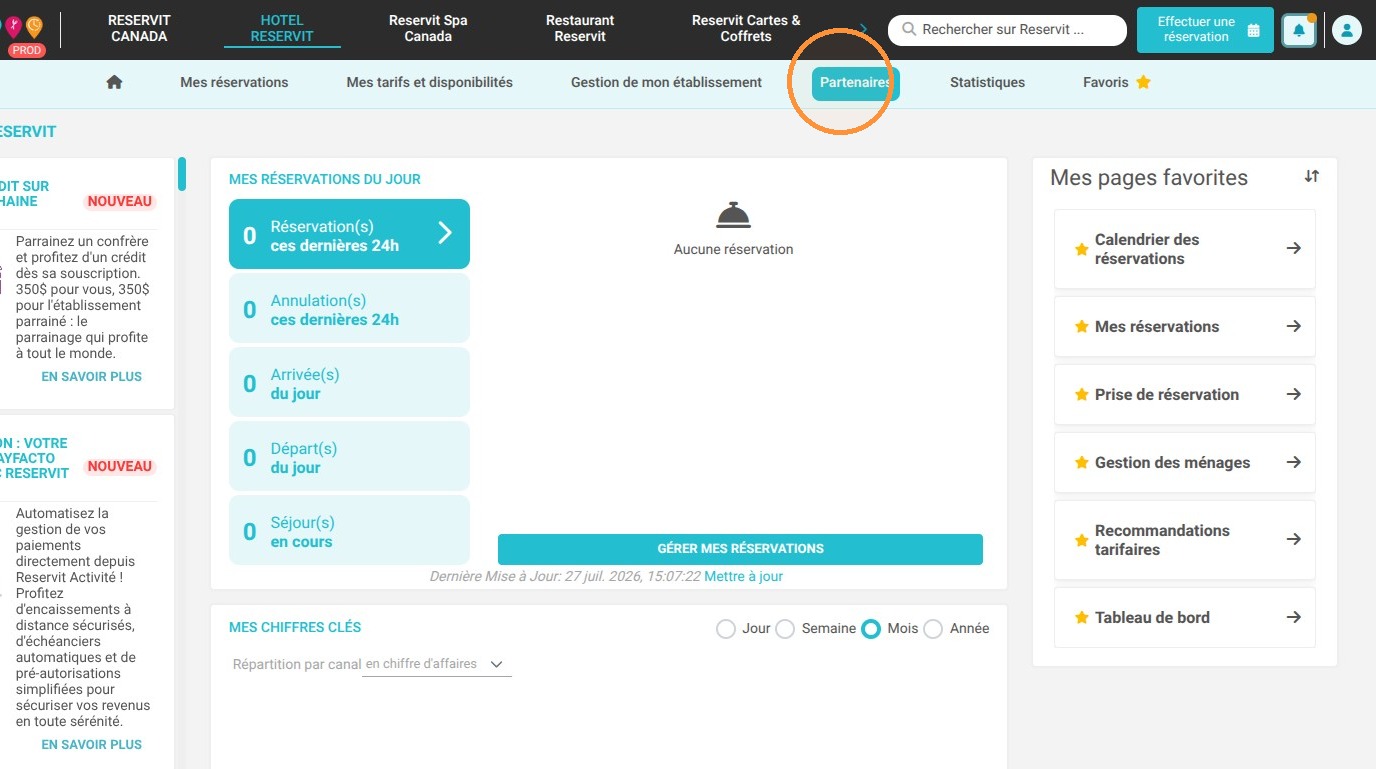Image resolution: width=1376 pixels, height=769 pixels.
Task: Select the Semaine period option
Action: point(785,629)
